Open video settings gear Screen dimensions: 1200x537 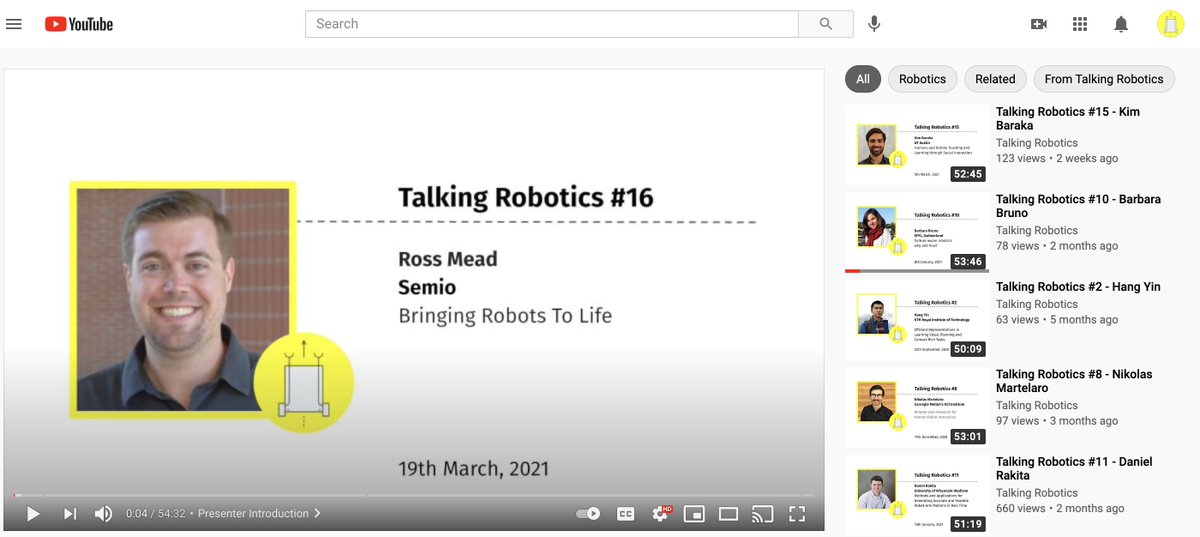pos(661,514)
